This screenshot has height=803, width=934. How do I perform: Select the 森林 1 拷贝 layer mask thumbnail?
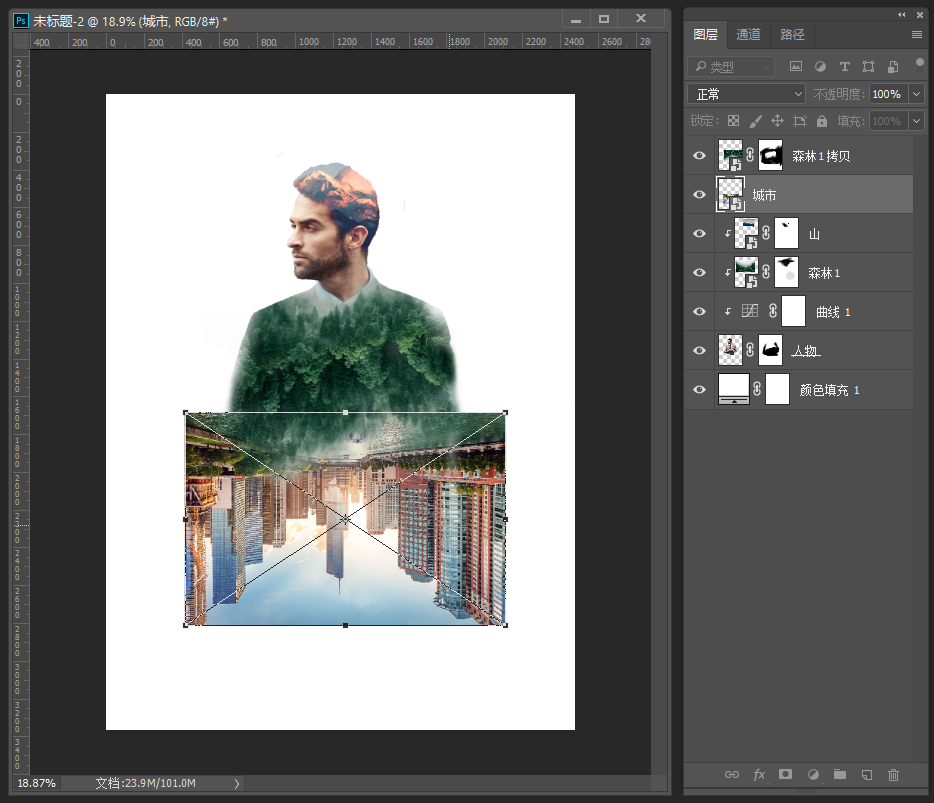pos(770,155)
